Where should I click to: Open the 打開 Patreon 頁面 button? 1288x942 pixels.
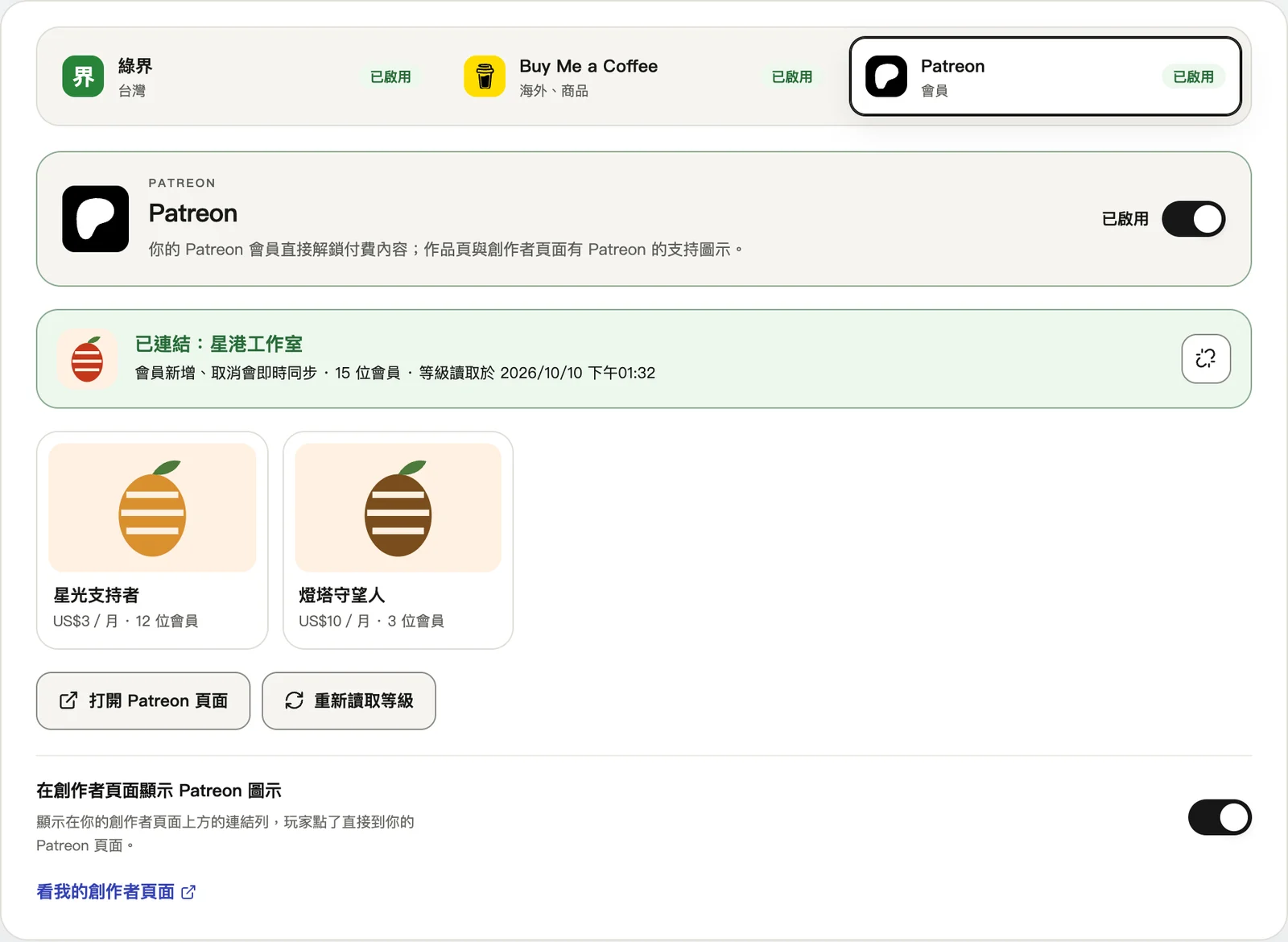(143, 700)
